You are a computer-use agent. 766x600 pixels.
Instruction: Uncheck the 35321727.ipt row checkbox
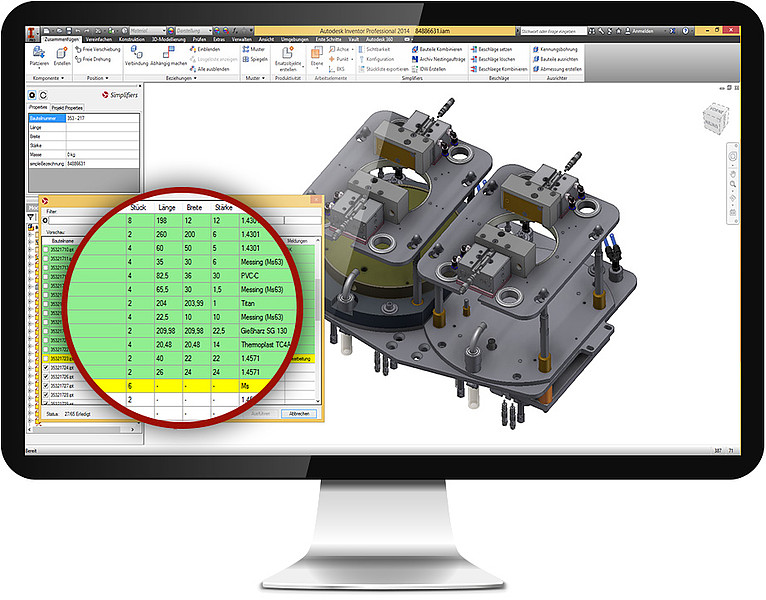46,386
